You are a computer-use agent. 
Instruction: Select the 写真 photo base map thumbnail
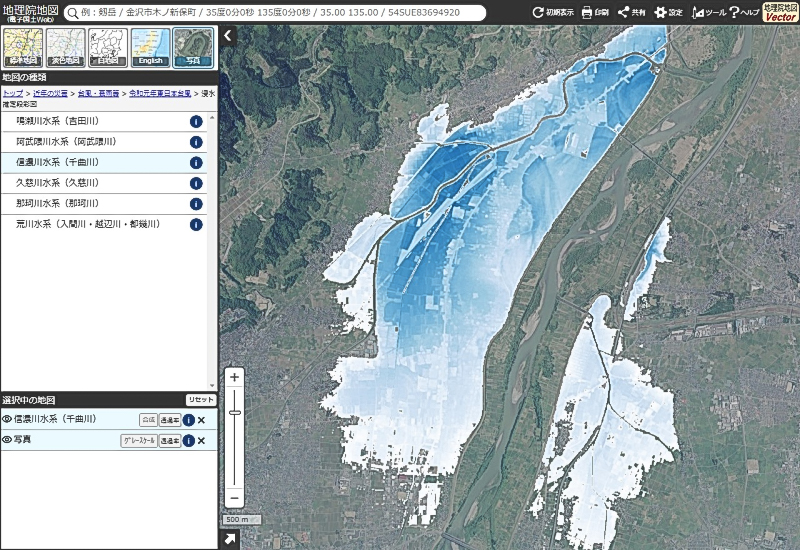tap(193, 48)
